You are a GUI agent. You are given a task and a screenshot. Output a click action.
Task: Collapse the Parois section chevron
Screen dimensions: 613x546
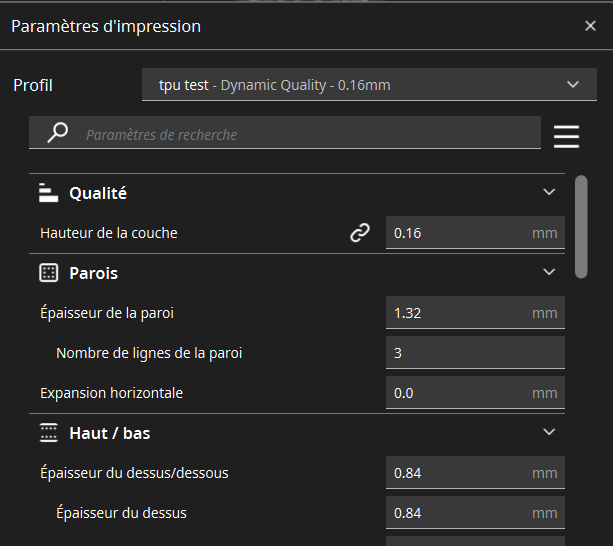pos(548,272)
